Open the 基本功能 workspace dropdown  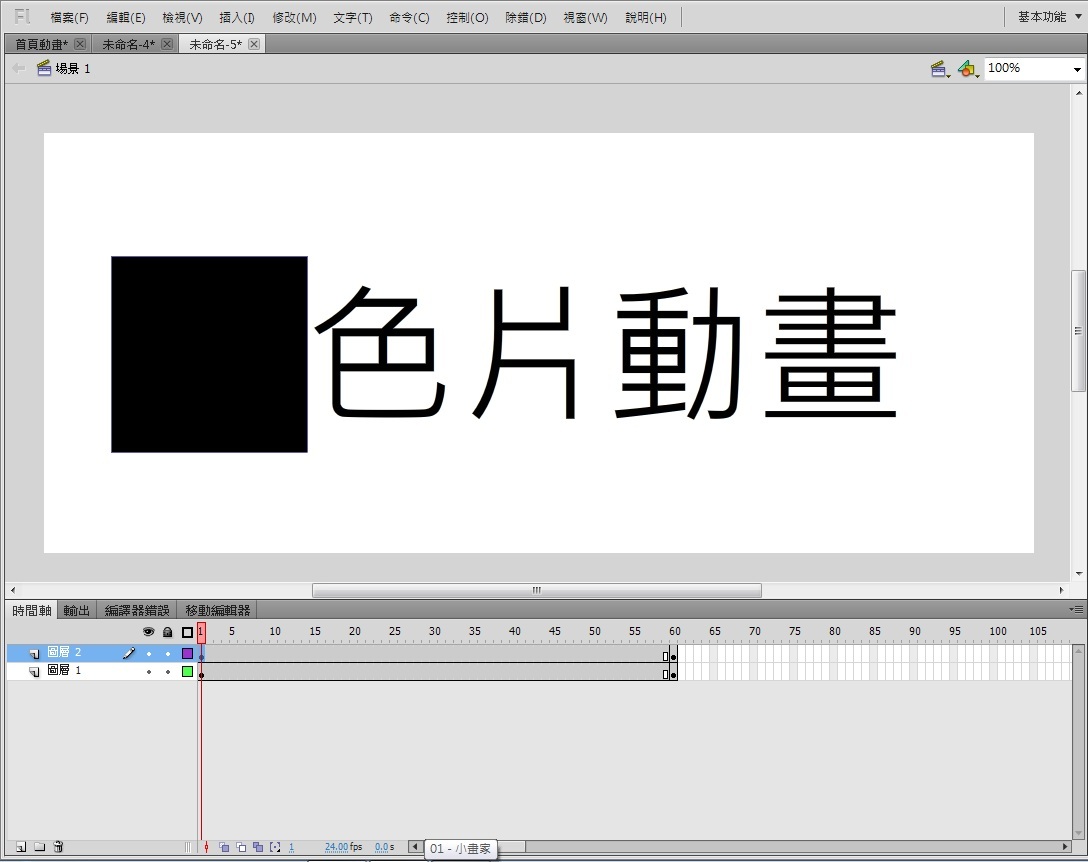coord(1049,17)
